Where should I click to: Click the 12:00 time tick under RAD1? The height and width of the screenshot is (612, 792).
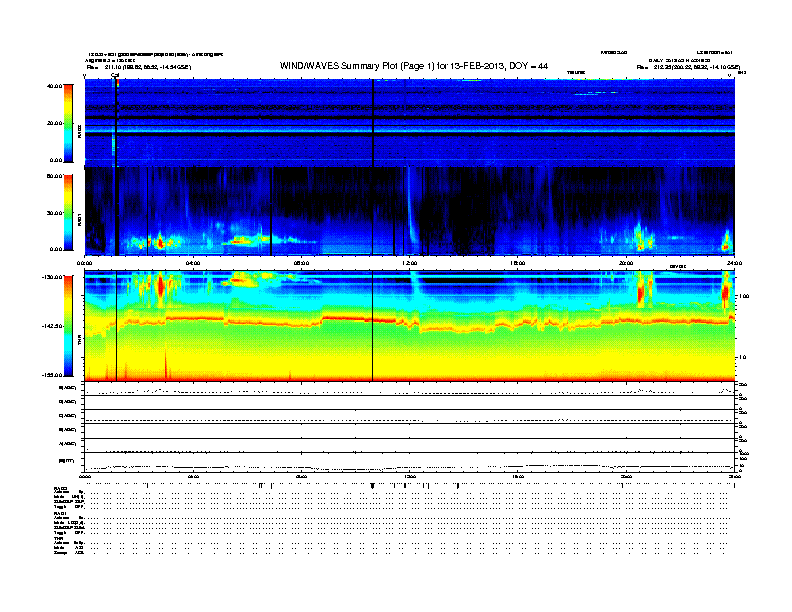pos(410,263)
